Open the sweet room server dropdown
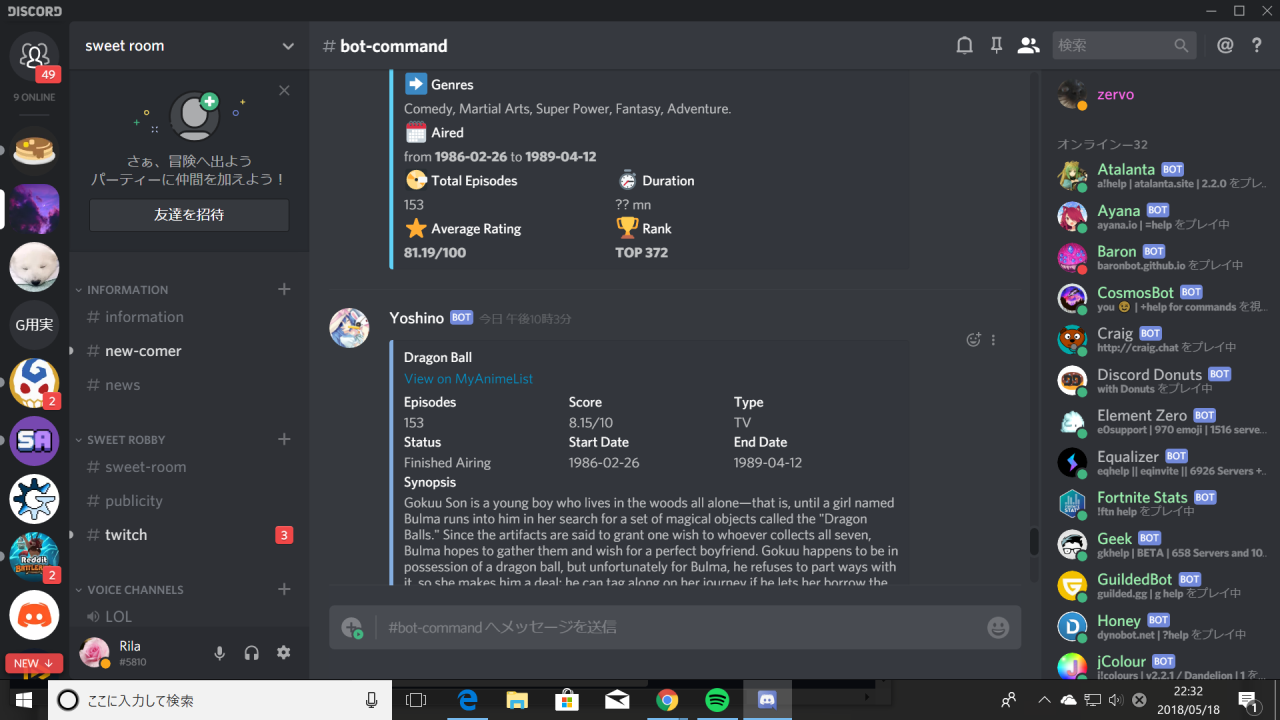 click(x=189, y=46)
